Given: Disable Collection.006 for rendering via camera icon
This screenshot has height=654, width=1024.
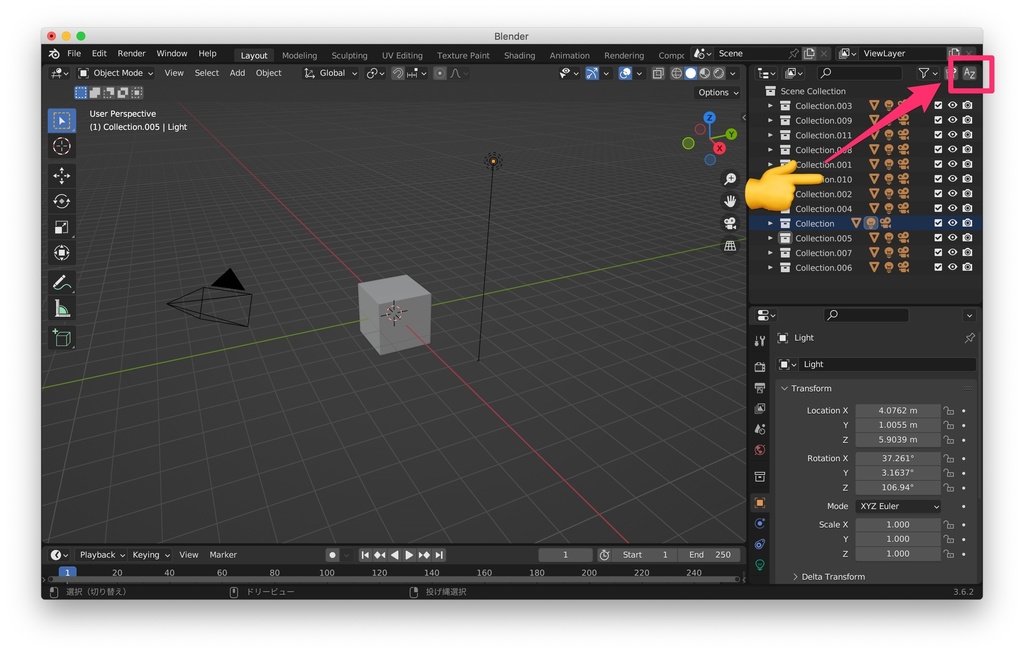Looking at the screenshot, I should pyautogui.click(x=969, y=267).
